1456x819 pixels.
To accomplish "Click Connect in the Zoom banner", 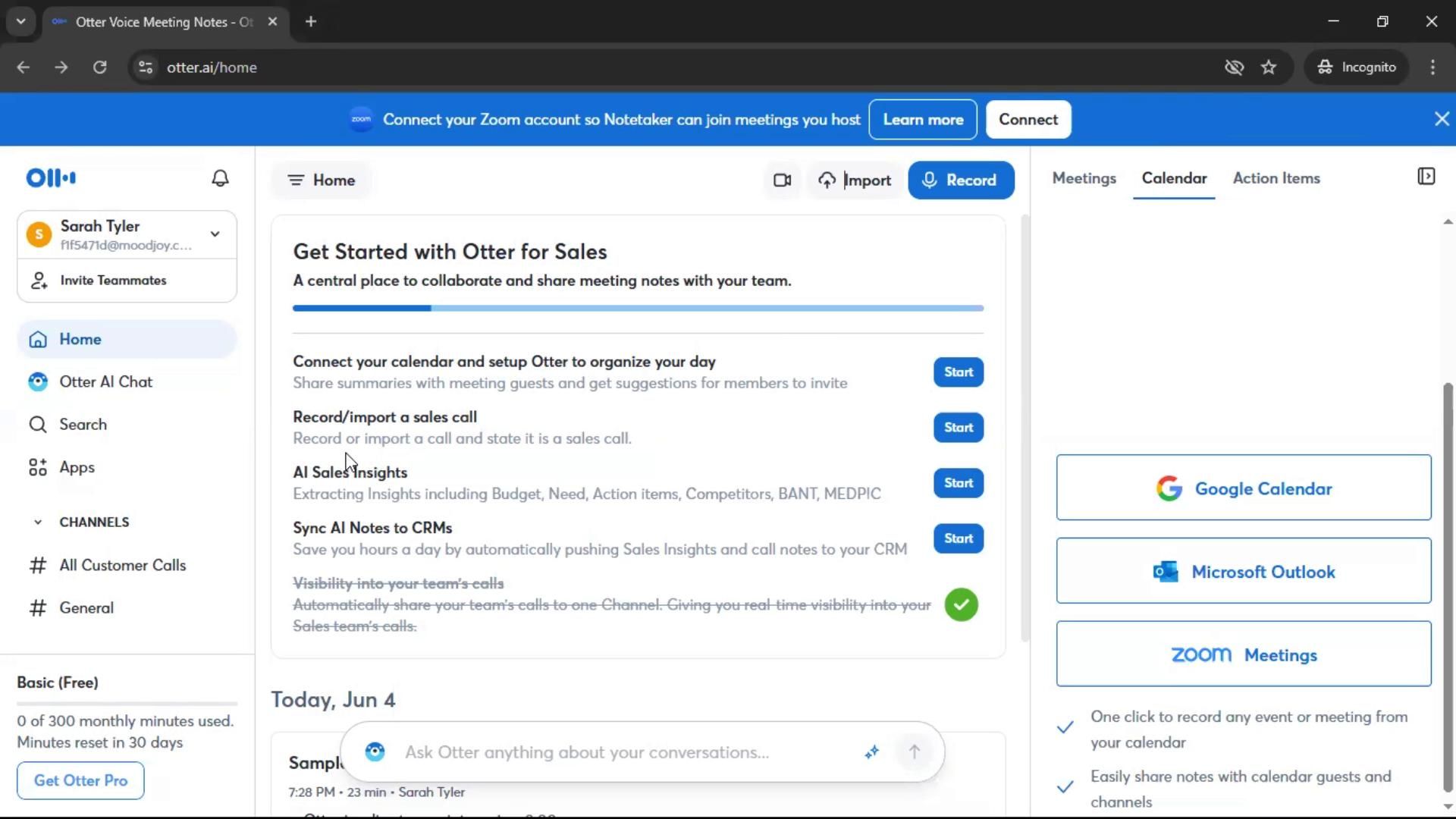I will pyautogui.click(x=1028, y=119).
